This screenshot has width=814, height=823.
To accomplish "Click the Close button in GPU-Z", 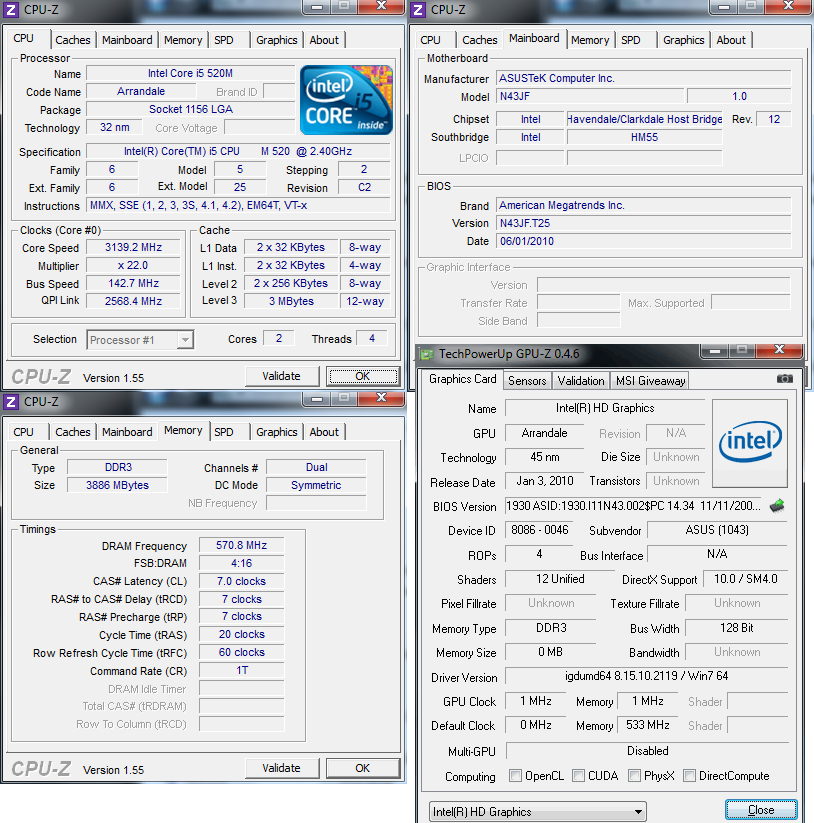I will coord(761,810).
